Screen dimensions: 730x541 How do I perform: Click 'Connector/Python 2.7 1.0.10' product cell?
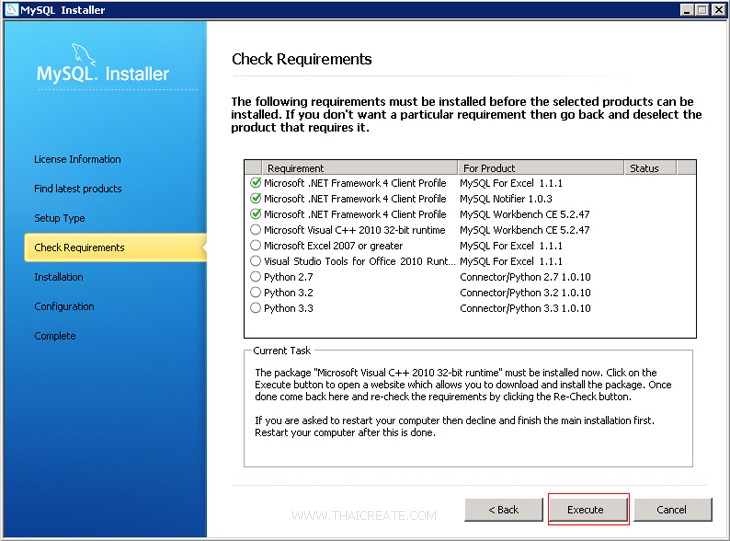click(x=525, y=277)
